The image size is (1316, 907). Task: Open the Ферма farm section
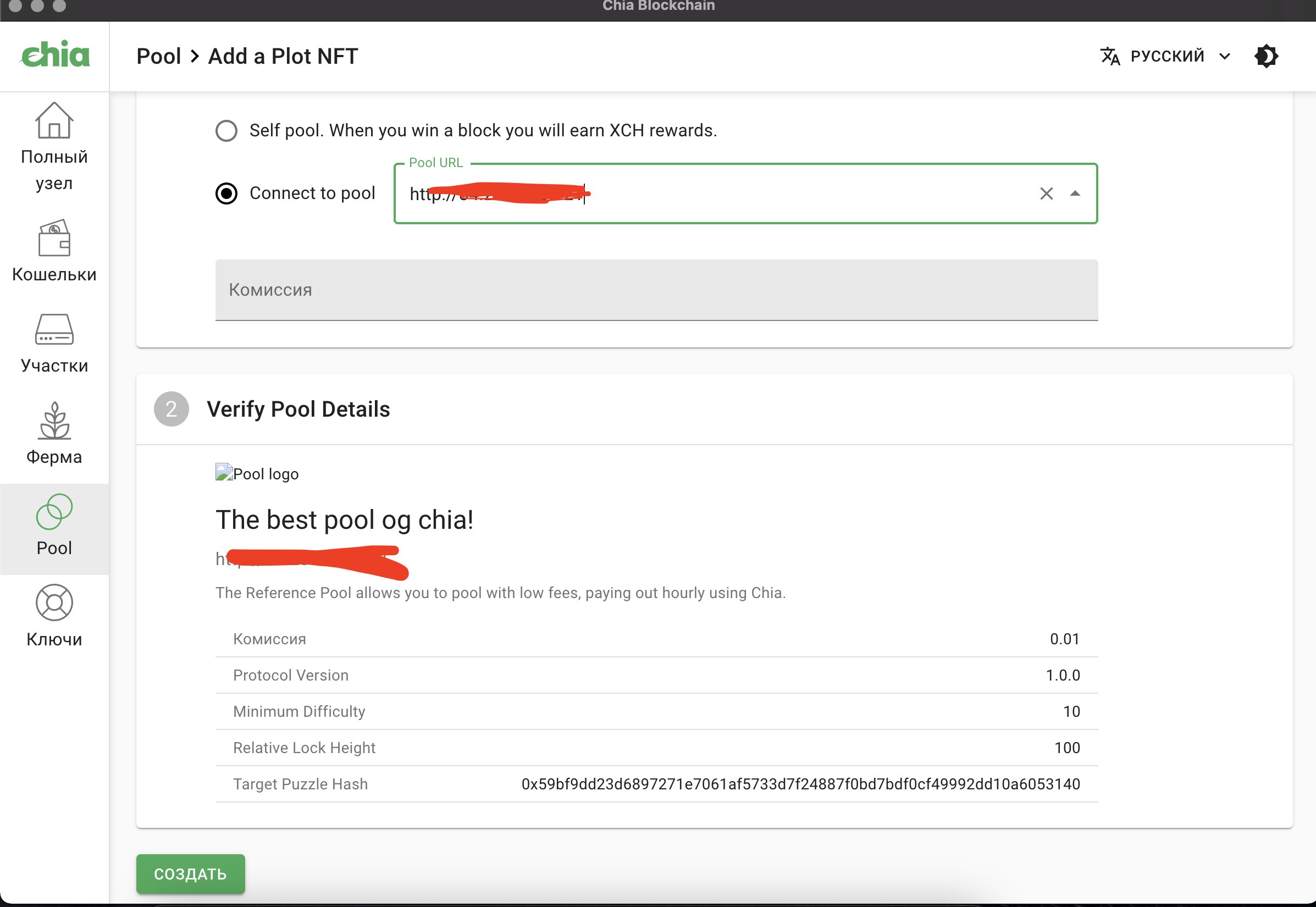point(54,434)
